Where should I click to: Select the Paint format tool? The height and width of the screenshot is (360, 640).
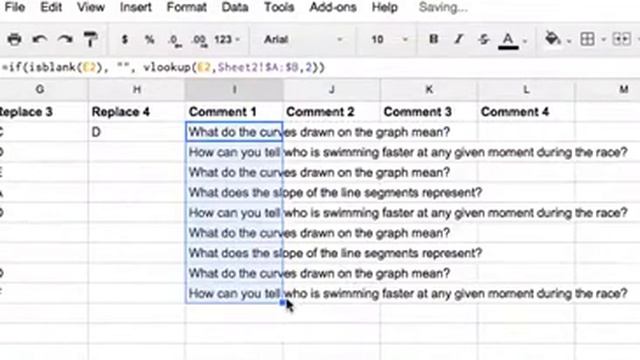(x=90, y=39)
